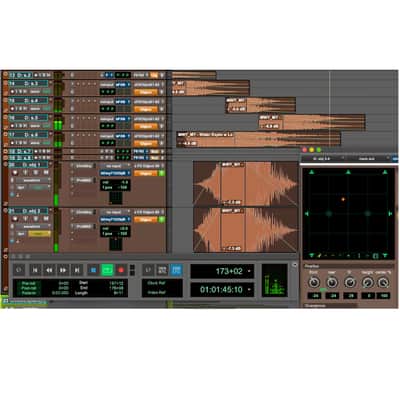Open the track selector tab in panner window
The width and height of the screenshot is (400, 400).
[x=323, y=159]
